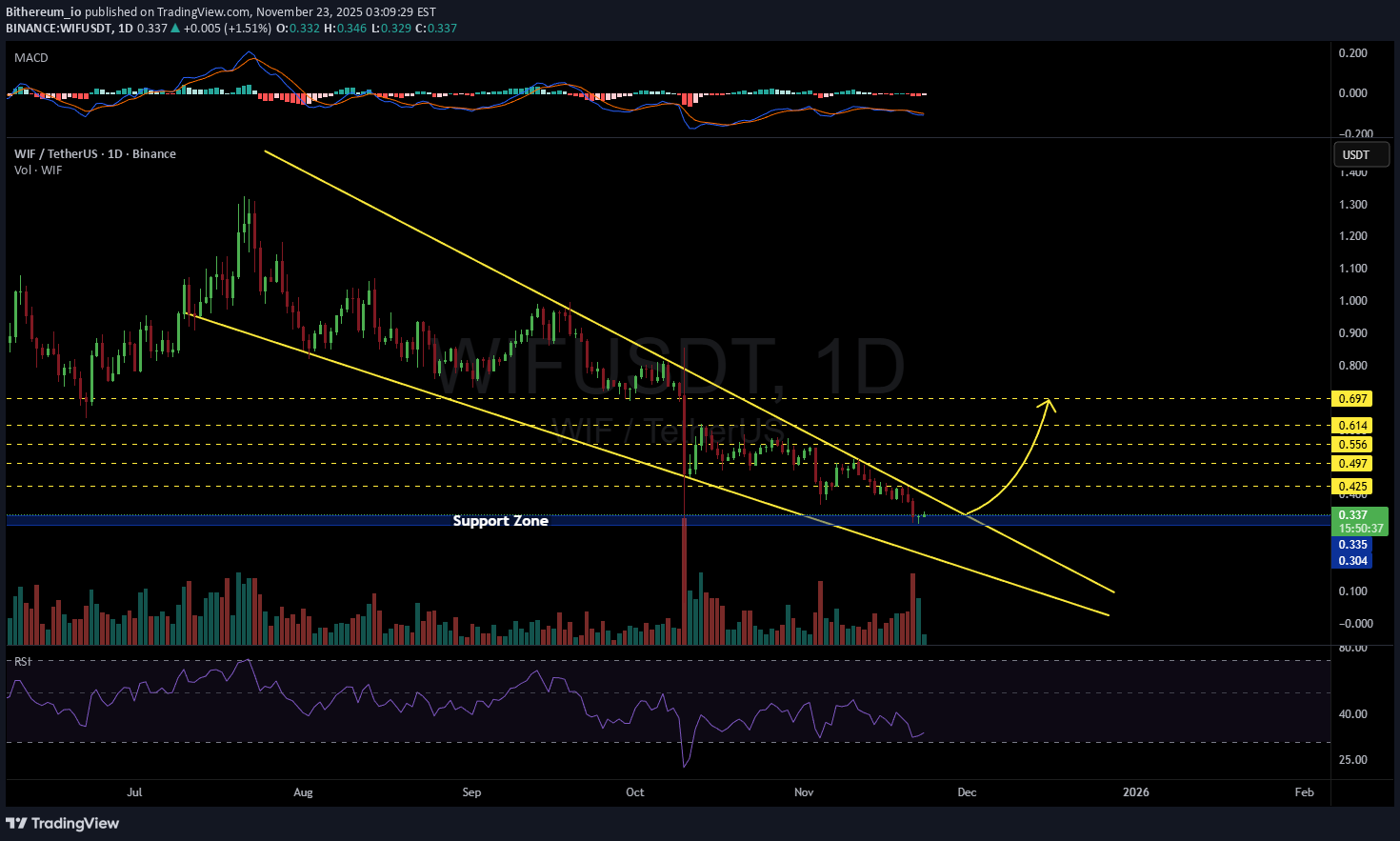
Task: Open the USDT currency selector
Action: pos(1360,154)
